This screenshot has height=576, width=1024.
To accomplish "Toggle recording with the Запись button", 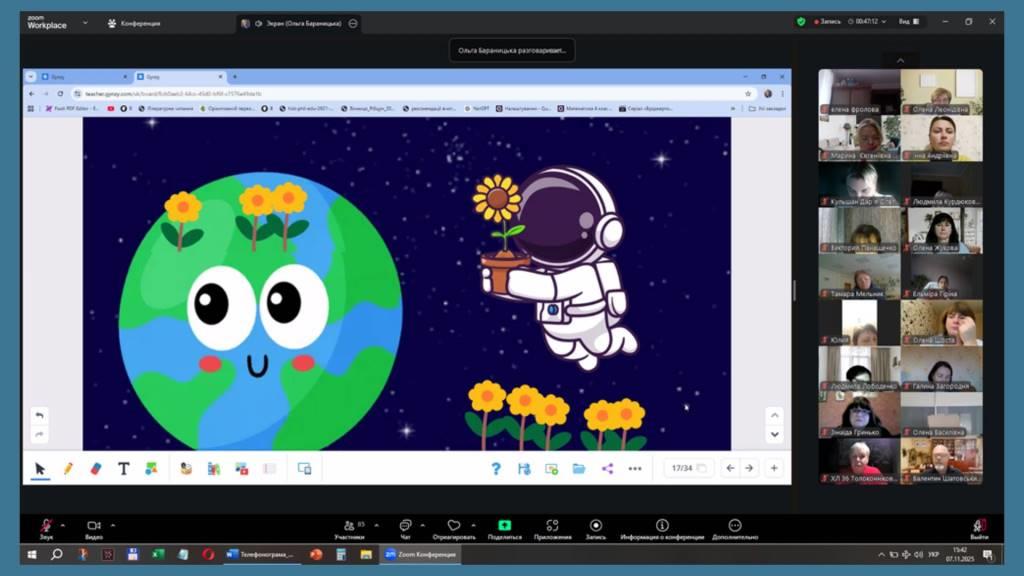I will pos(596,526).
